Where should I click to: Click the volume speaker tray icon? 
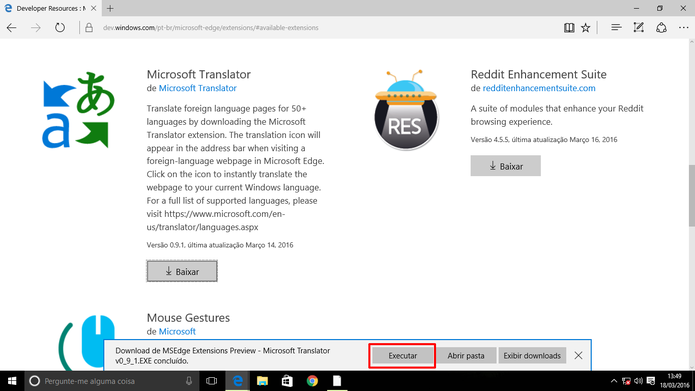[639, 381]
